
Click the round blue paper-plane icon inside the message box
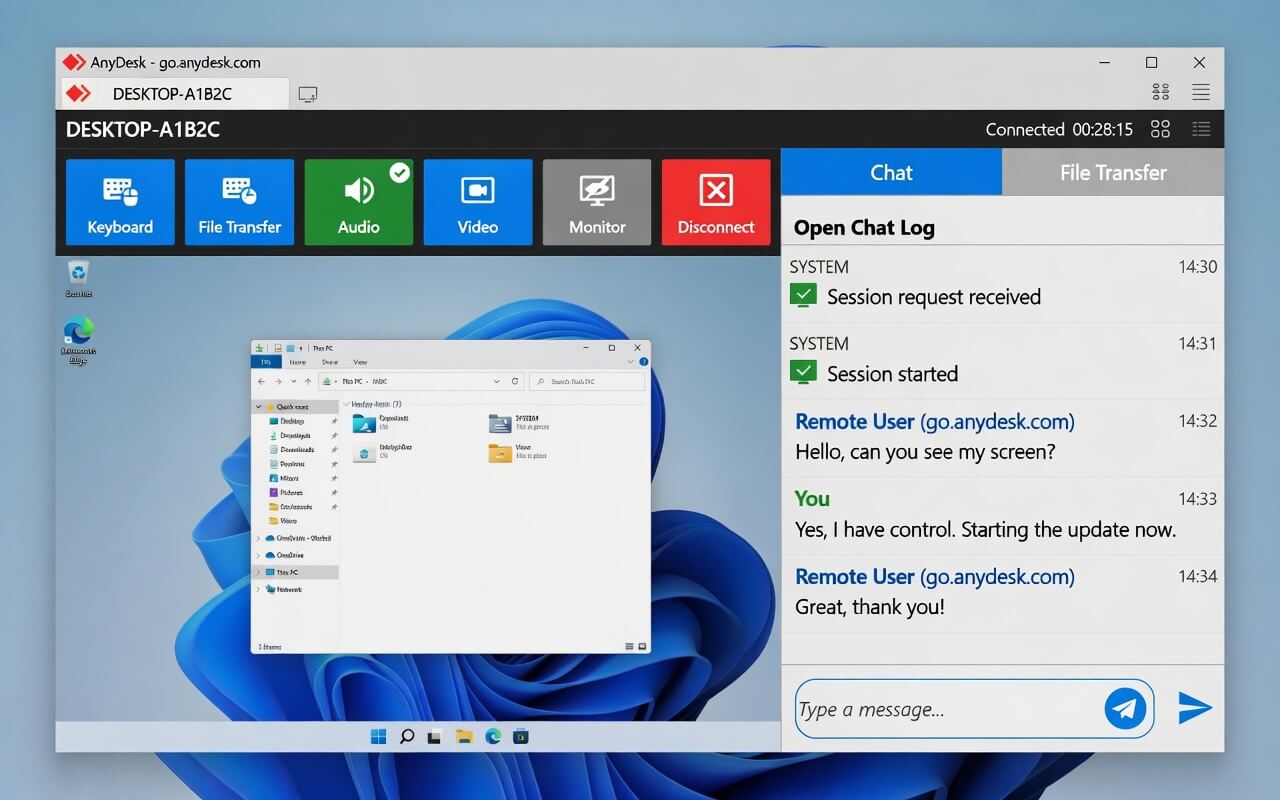coord(1126,708)
